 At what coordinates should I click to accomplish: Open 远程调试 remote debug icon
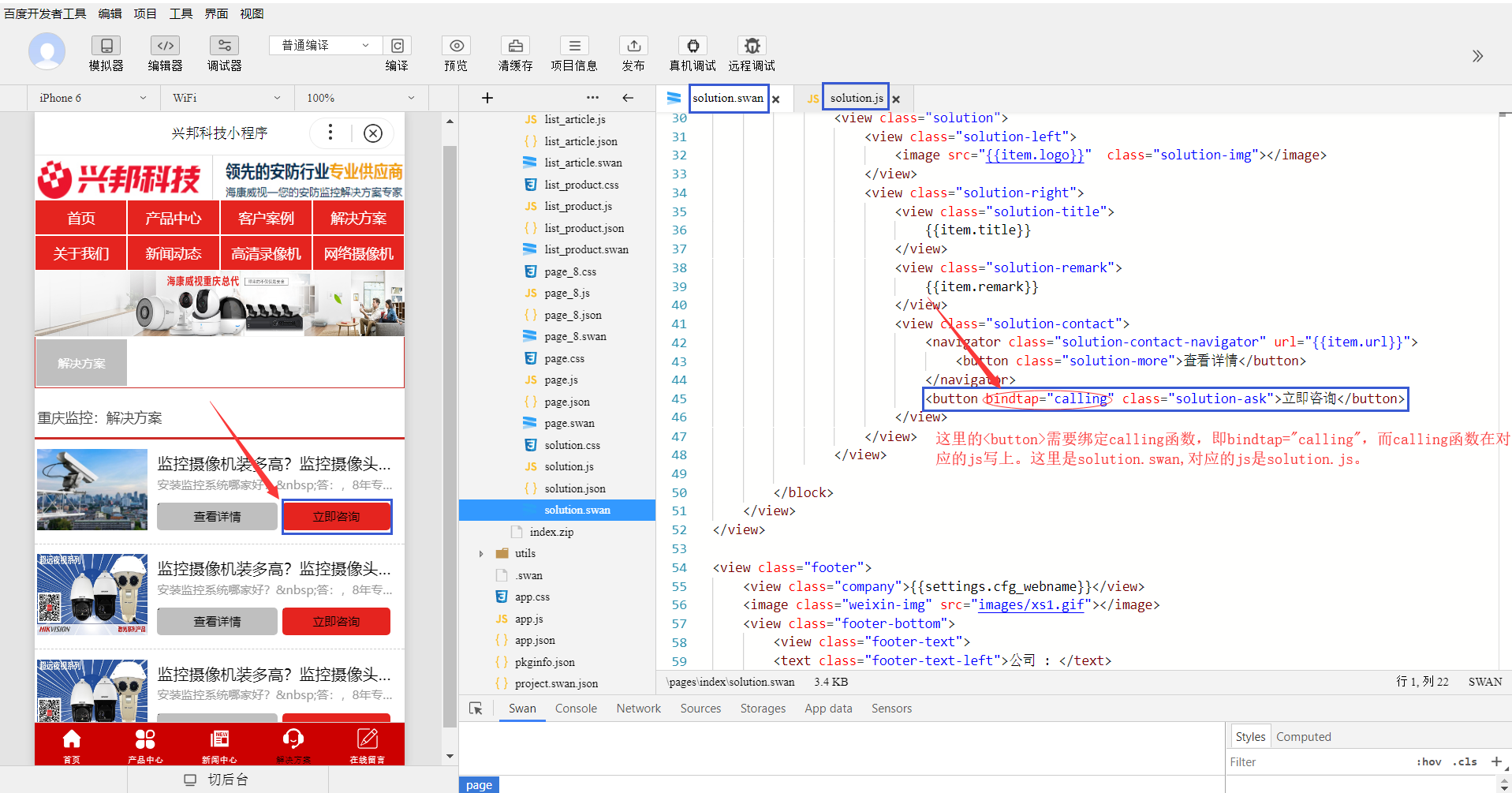[752, 47]
